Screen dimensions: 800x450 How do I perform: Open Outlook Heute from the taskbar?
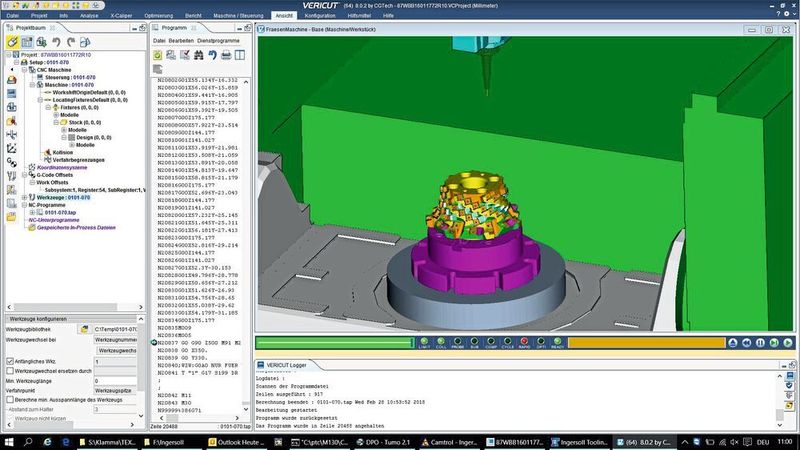(236, 442)
